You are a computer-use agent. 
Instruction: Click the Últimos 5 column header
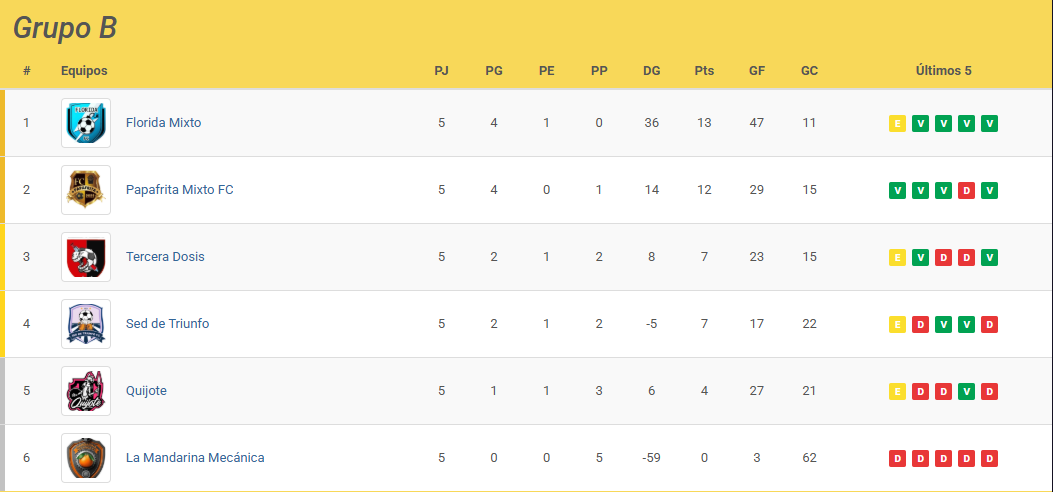[944, 70]
